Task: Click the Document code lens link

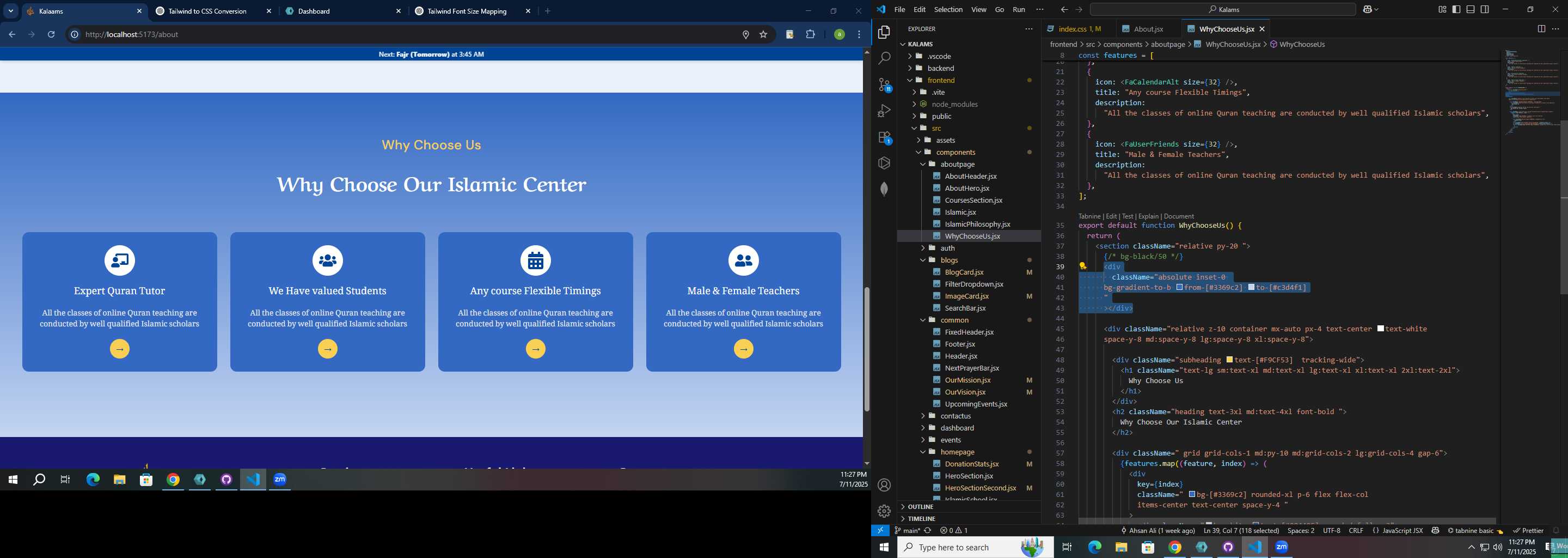Action: (x=1178, y=216)
